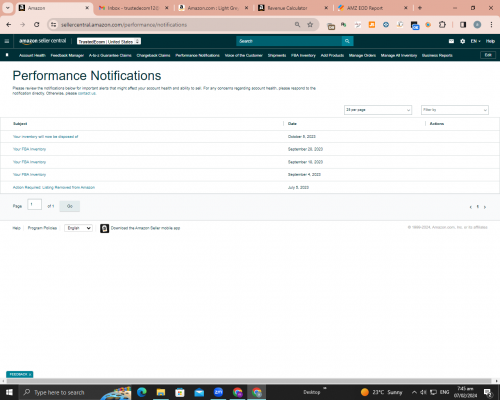Reload the page with the refresh icon
Screen dimensions: 500x400
[37, 25]
